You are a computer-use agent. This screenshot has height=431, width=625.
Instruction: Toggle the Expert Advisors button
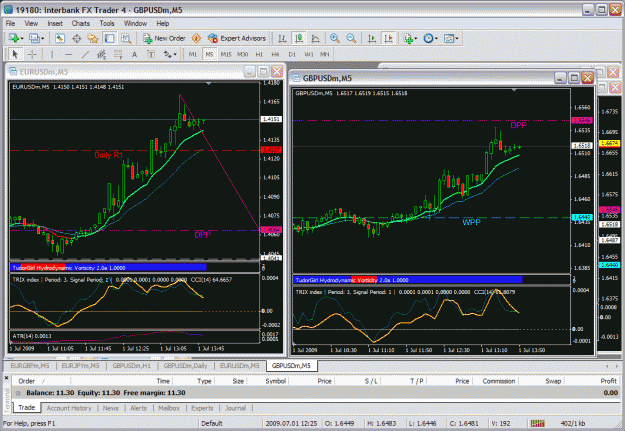[x=237, y=38]
